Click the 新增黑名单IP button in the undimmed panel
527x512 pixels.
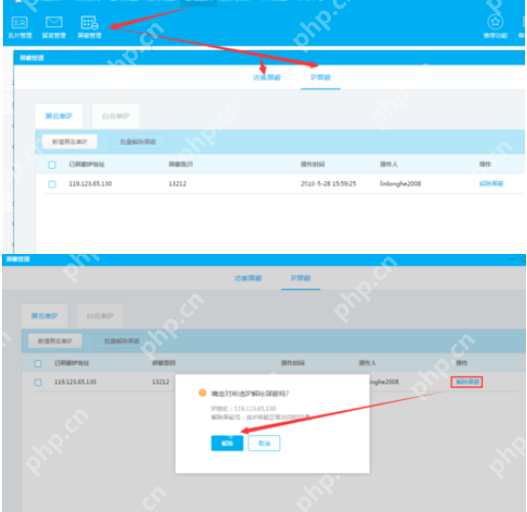(70, 142)
